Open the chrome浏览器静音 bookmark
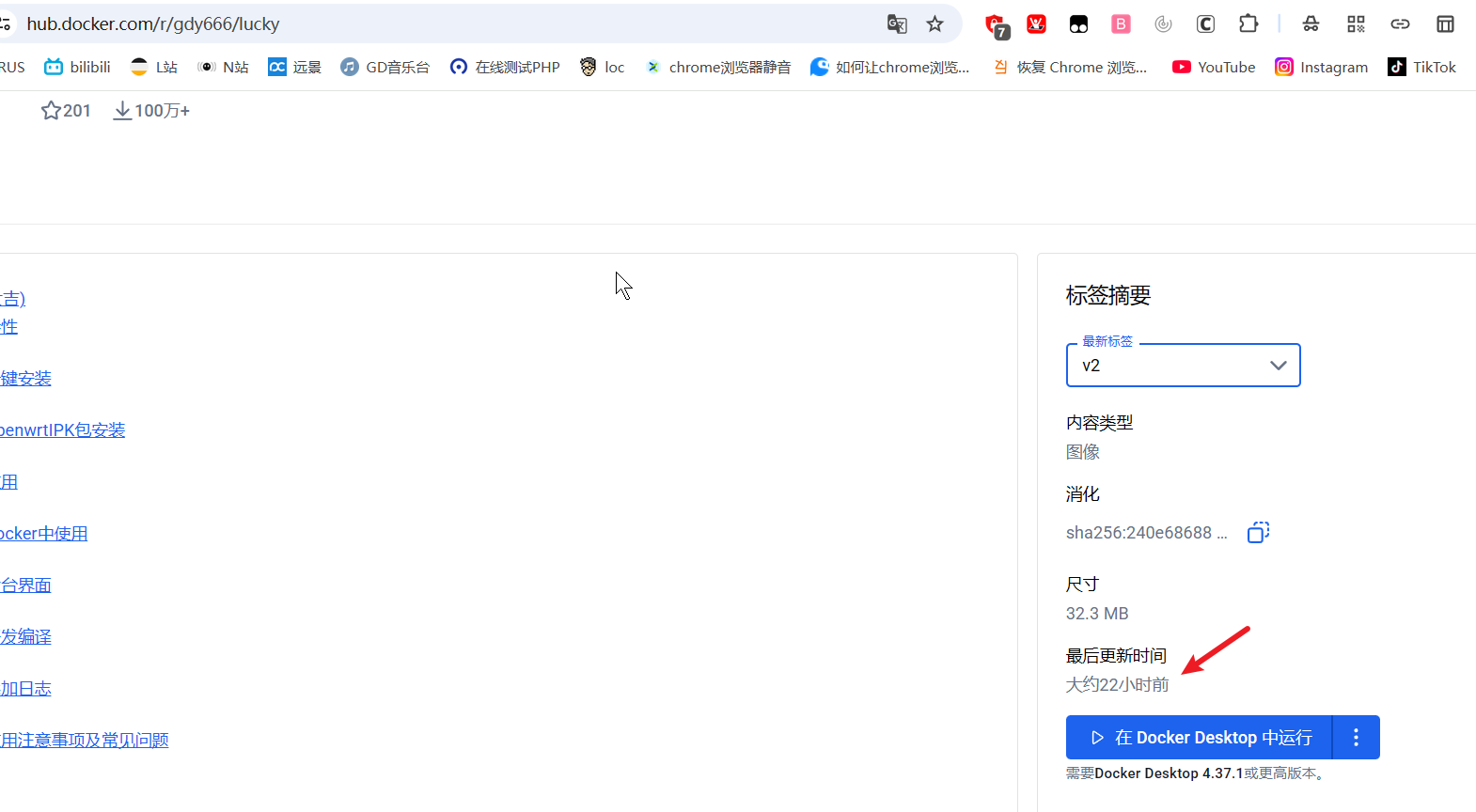 tap(717, 67)
